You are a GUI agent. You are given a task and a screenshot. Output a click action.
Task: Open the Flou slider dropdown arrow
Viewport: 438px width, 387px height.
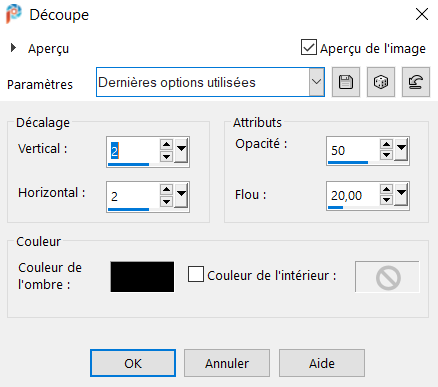[x=401, y=194]
